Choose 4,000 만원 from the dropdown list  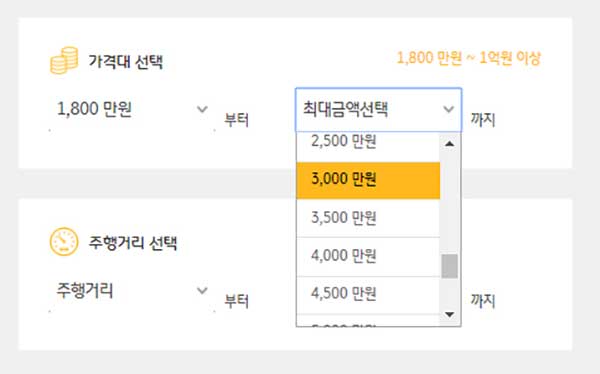(x=368, y=256)
